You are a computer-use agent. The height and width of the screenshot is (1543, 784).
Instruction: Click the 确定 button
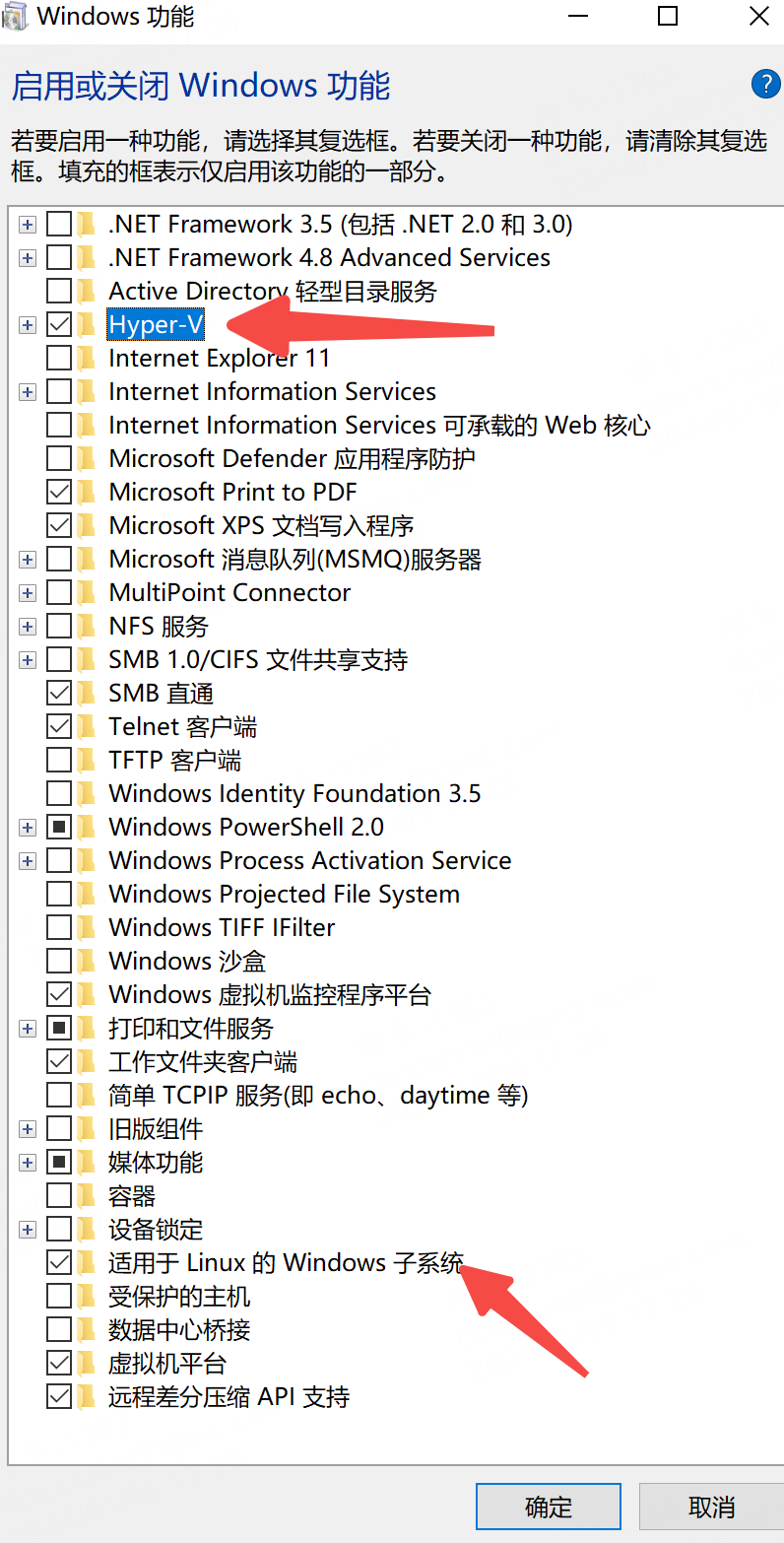coord(549,1507)
